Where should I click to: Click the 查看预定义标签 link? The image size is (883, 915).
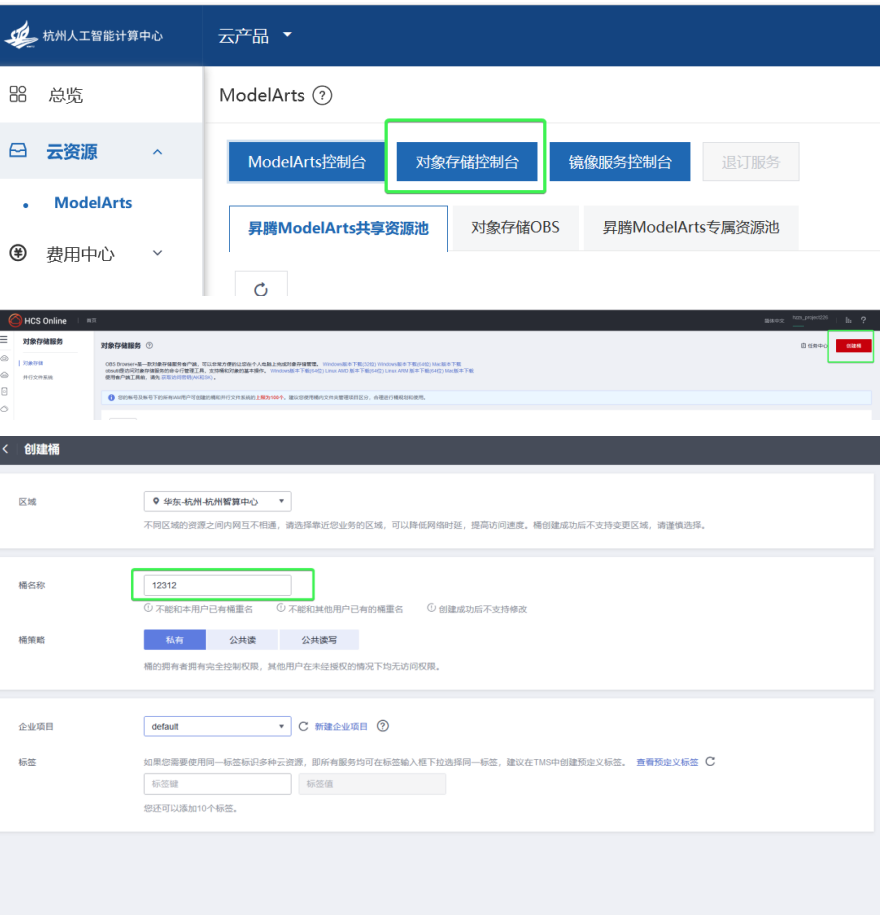pyautogui.click(x=667, y=762)
